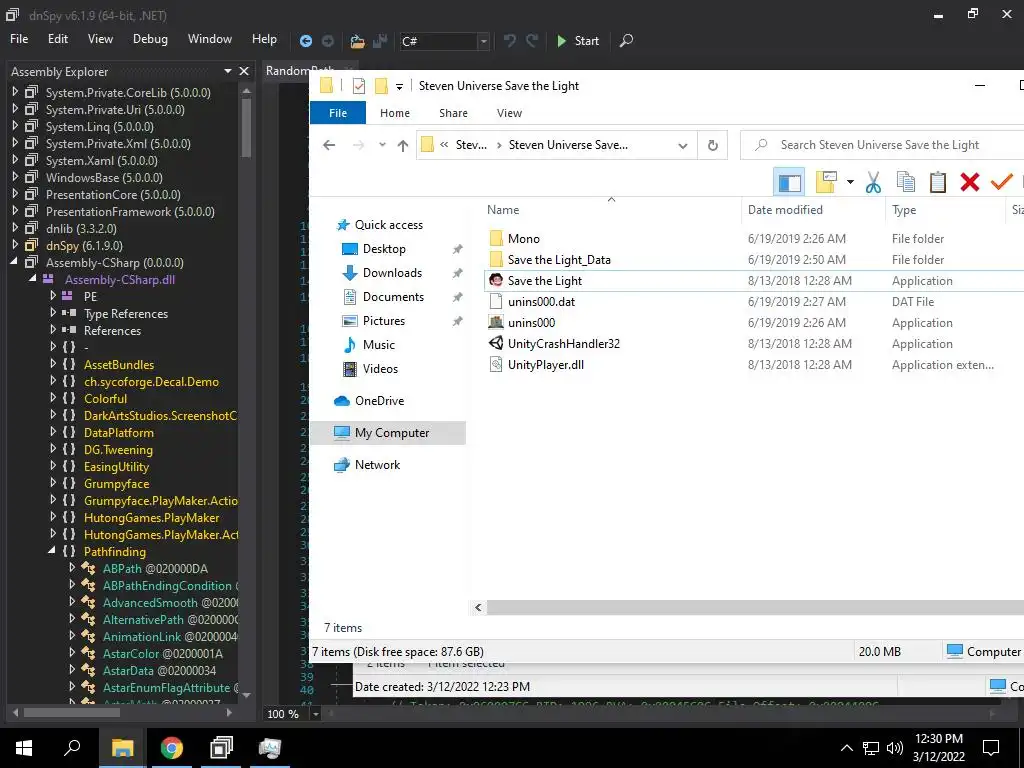
Task: Open the Quick Access Toolbar customize arrow
Action: coord(399,86)
